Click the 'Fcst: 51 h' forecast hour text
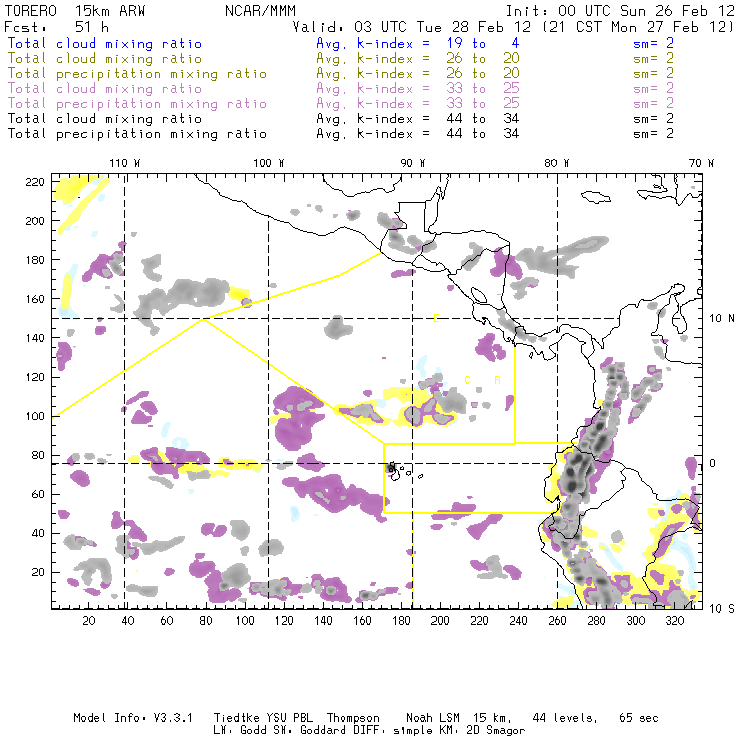This screenshot has height=740, width=740. [56, 27]
